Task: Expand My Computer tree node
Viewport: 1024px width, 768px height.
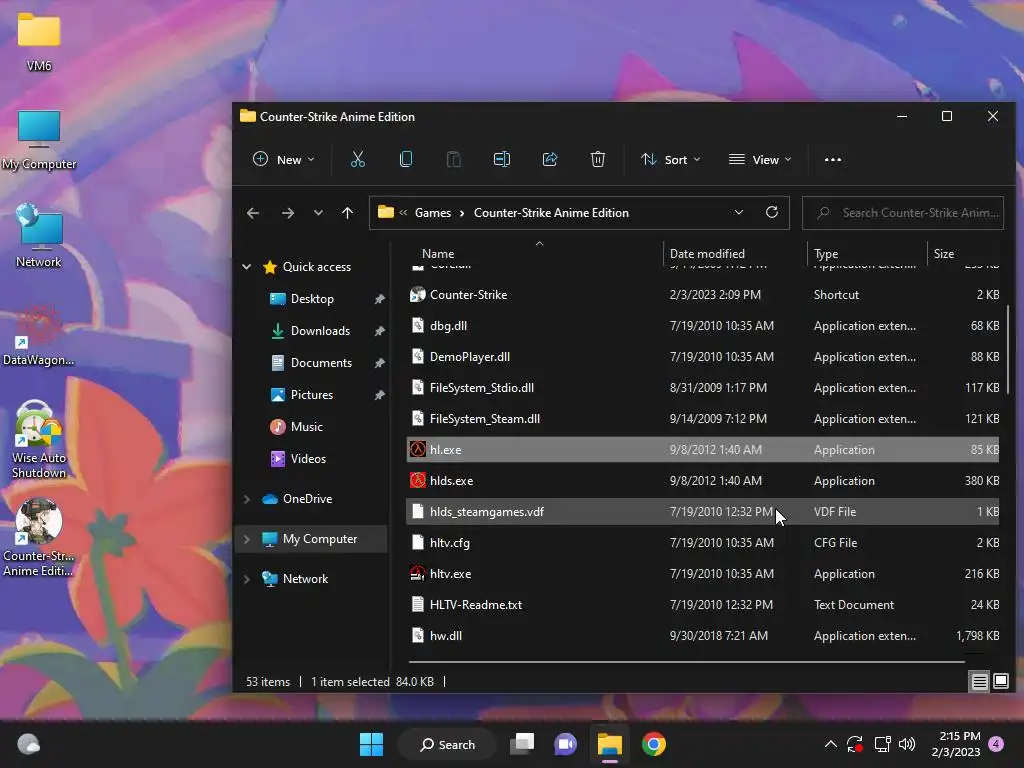Action: [247, 539]
